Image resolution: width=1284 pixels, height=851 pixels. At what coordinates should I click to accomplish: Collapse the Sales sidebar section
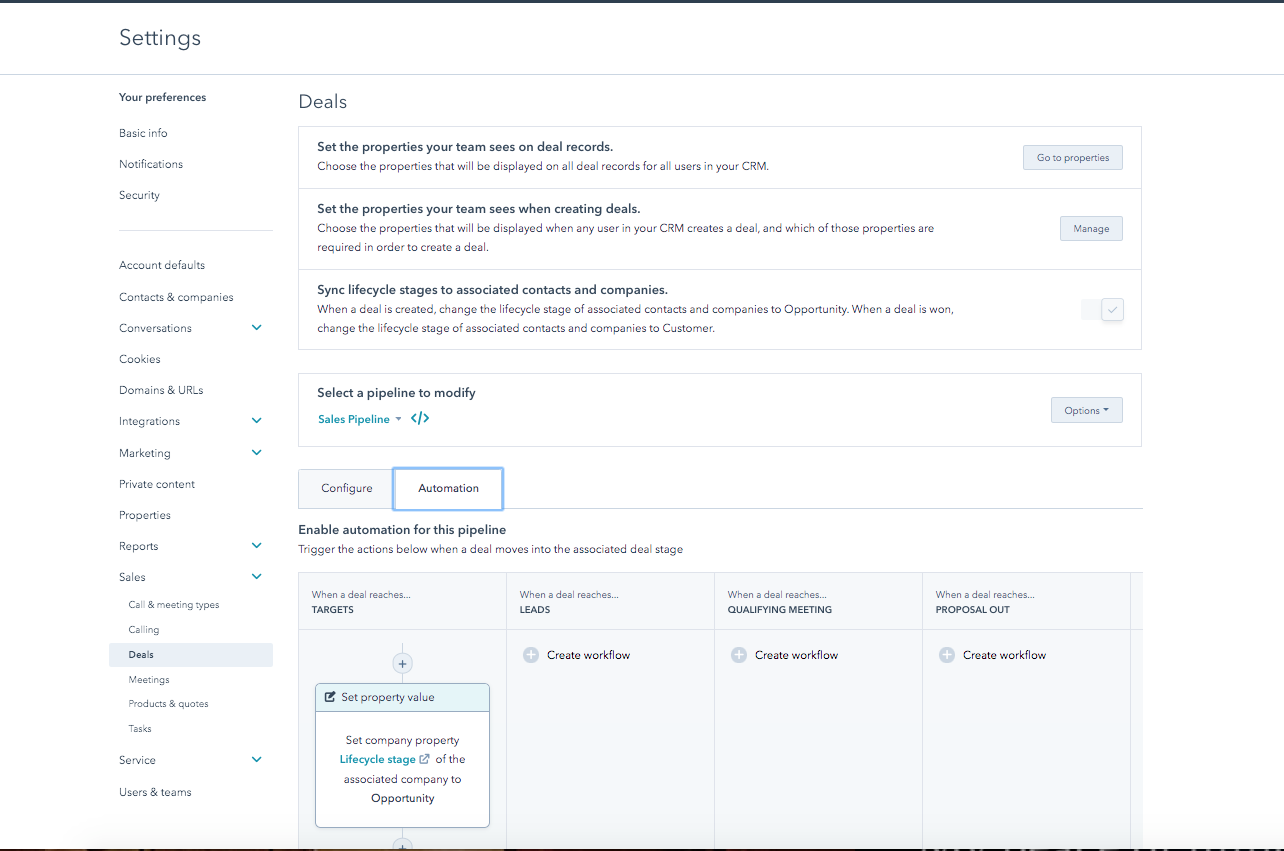point(257,577)
